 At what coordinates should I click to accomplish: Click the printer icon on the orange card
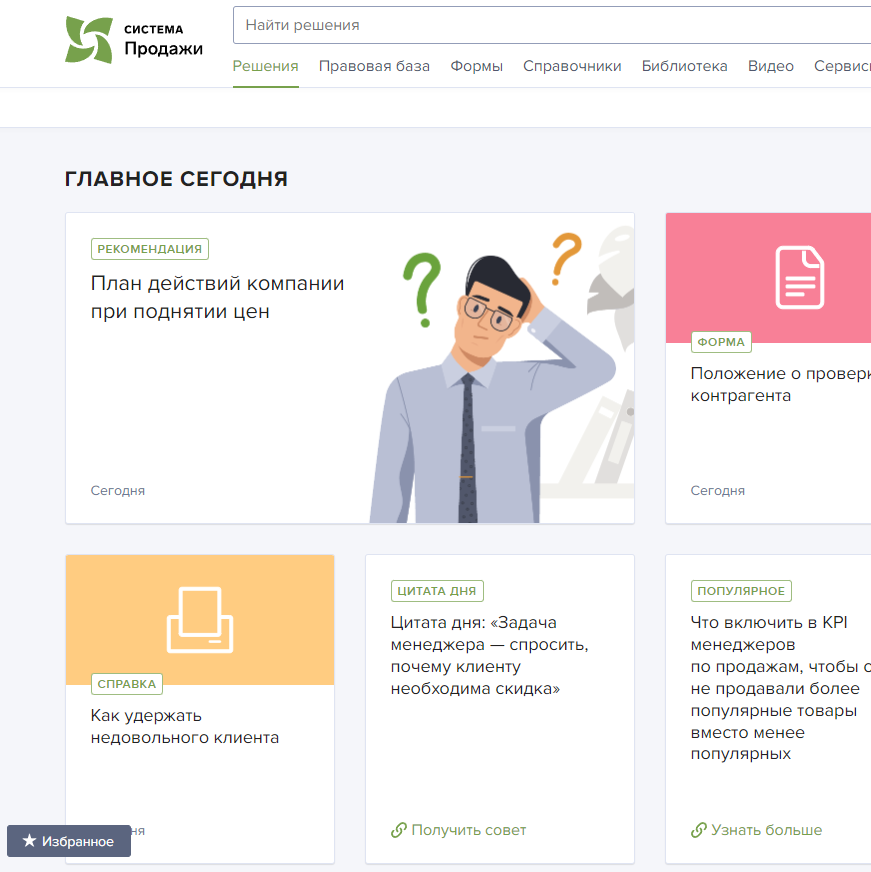click(200, 620)
